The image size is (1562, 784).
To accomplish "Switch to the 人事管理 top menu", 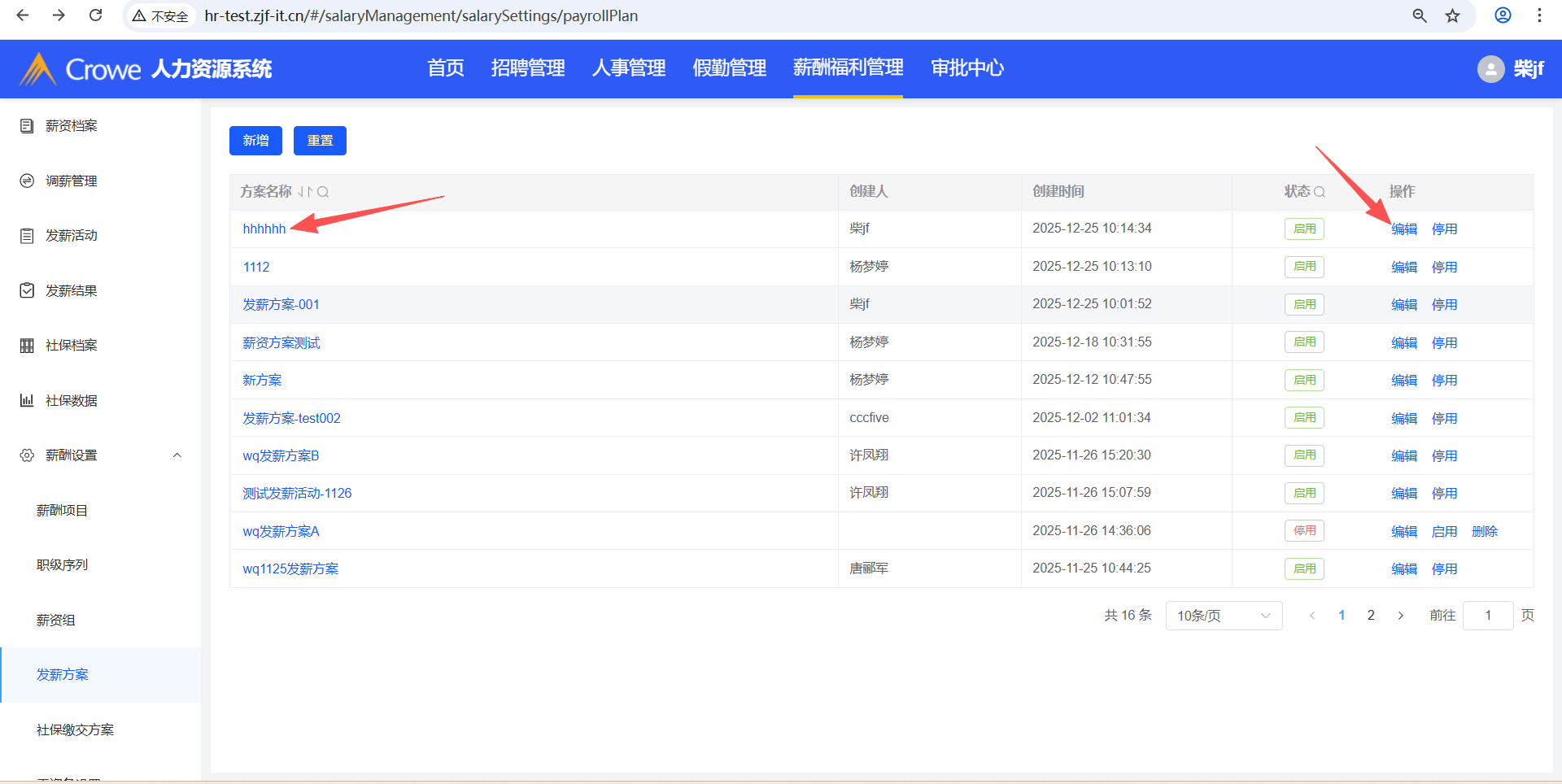I will pyautogui.click(x=628, y=68).
